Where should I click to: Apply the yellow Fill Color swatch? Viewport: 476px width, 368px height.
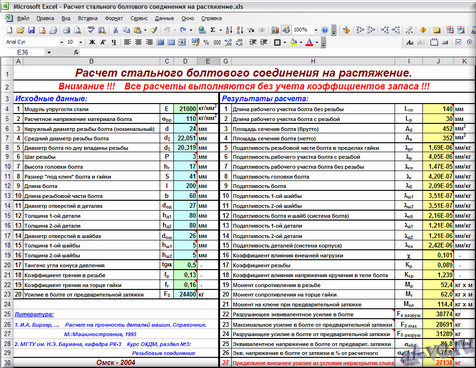(293, 42)
